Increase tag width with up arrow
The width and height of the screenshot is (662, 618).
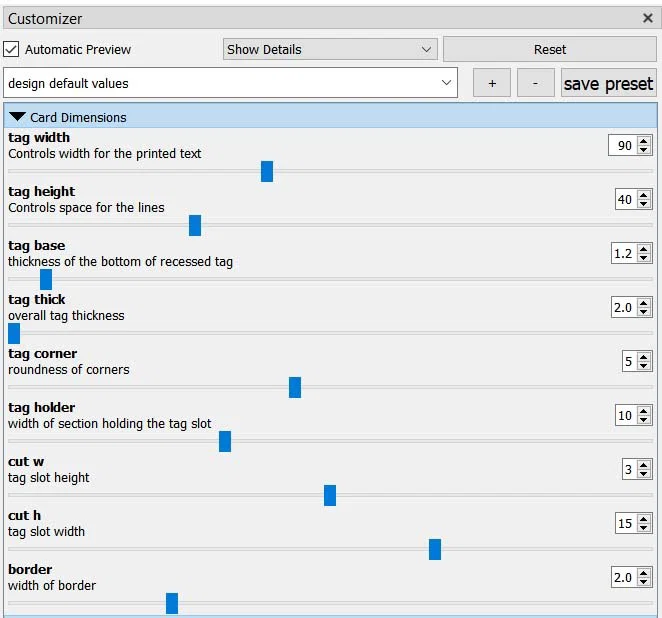click(x=643, y=141)
